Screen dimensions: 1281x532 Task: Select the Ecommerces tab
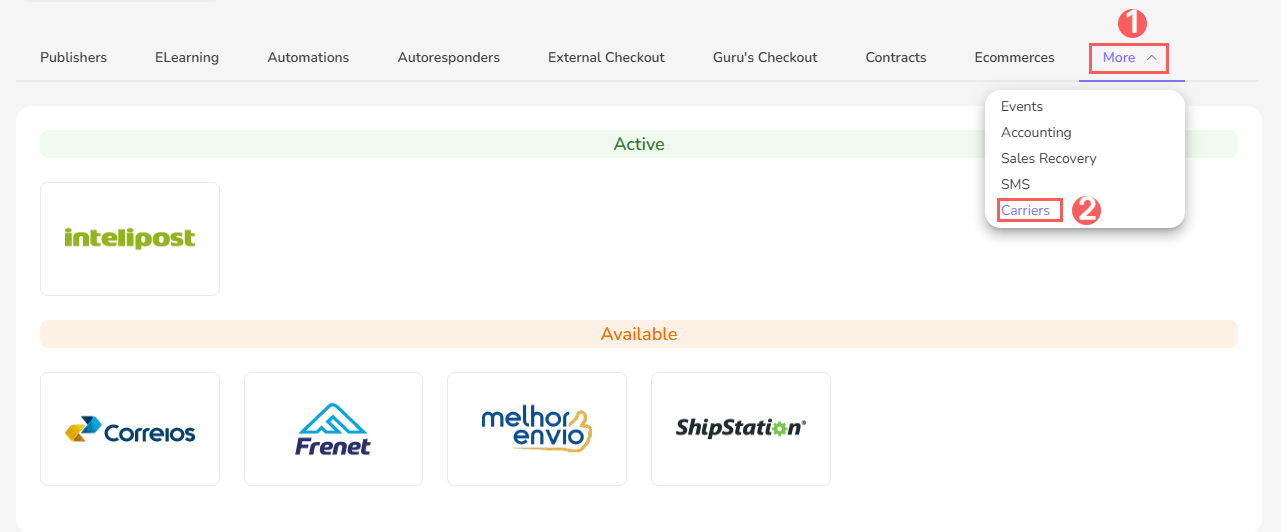point(1014,57)
